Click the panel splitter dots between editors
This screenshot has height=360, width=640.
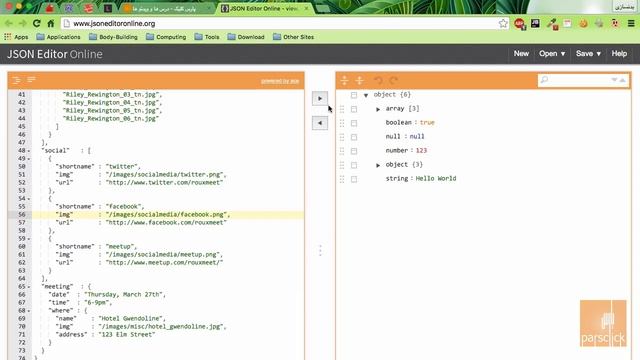click(x=320, y=250)
